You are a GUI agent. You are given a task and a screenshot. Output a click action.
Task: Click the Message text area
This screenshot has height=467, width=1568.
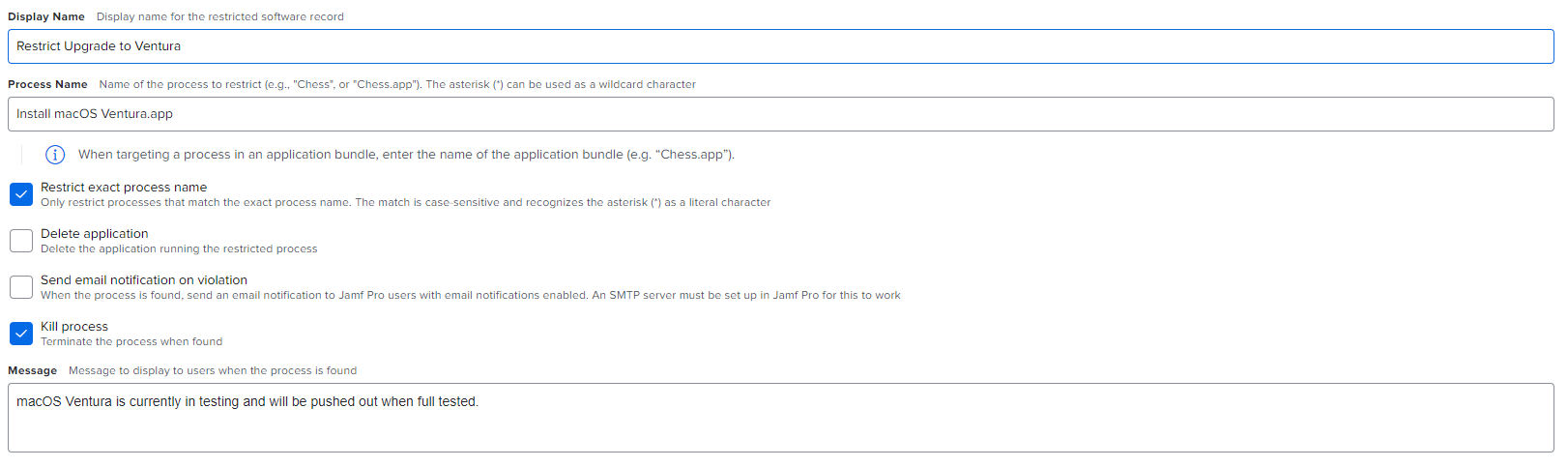780,418
